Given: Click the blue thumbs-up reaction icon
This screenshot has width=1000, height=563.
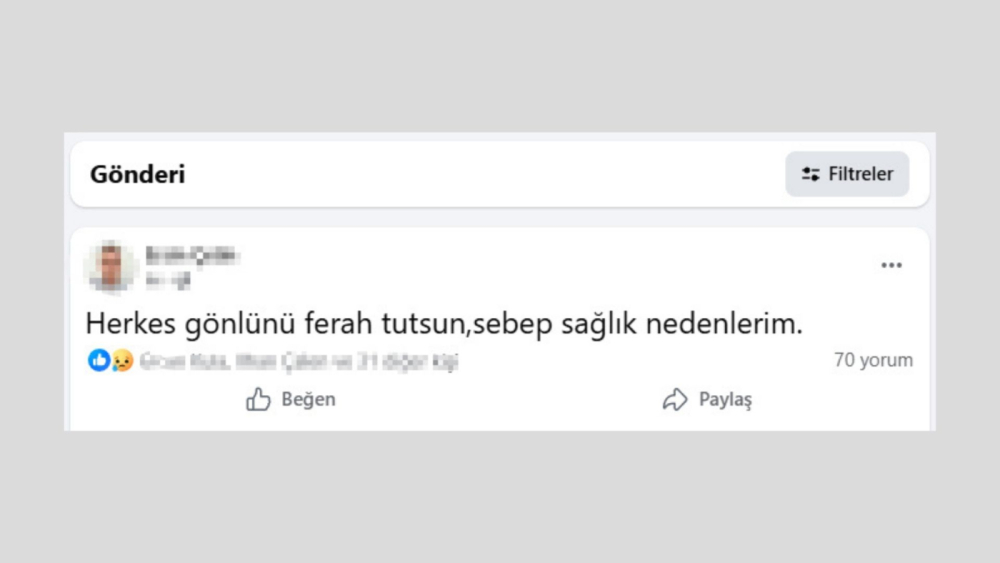Looking at the screenshot, I should click(98, 360).
